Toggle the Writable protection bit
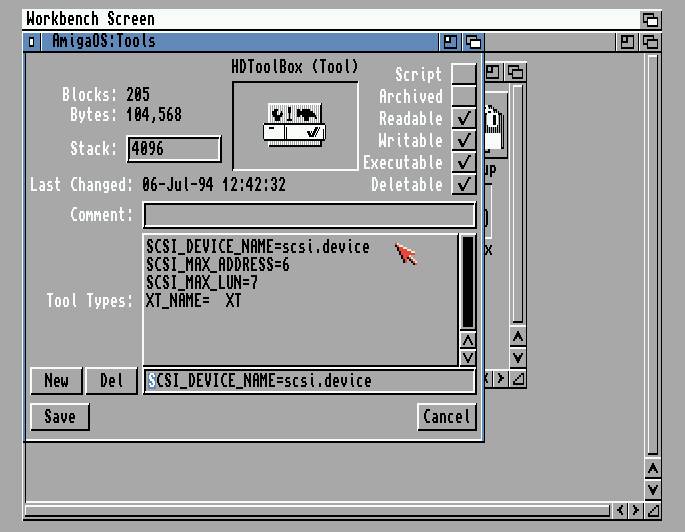This screenshot has width=685, height=532. [x=463, y=140]
